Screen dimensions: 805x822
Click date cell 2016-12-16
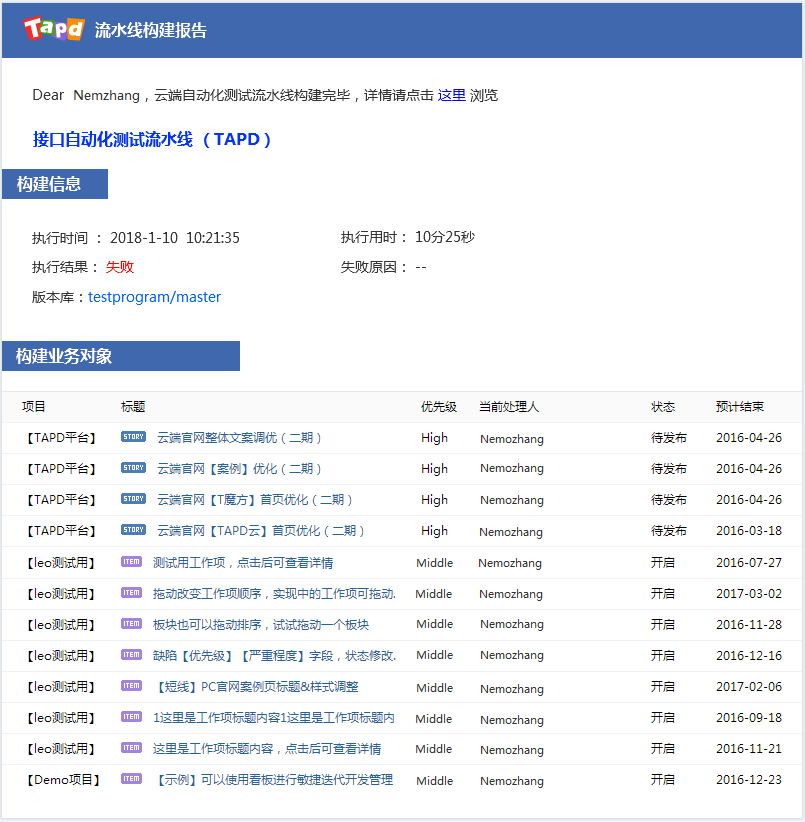(749, 655)
